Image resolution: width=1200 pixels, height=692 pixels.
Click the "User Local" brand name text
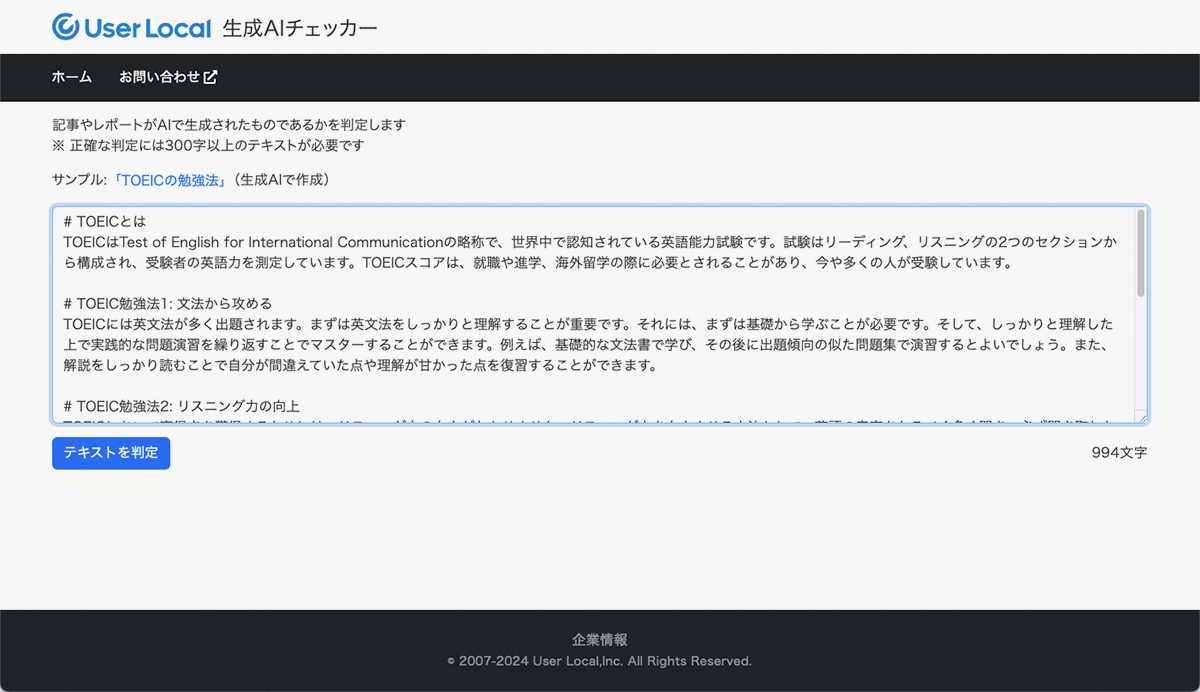[x=148, y=28]
